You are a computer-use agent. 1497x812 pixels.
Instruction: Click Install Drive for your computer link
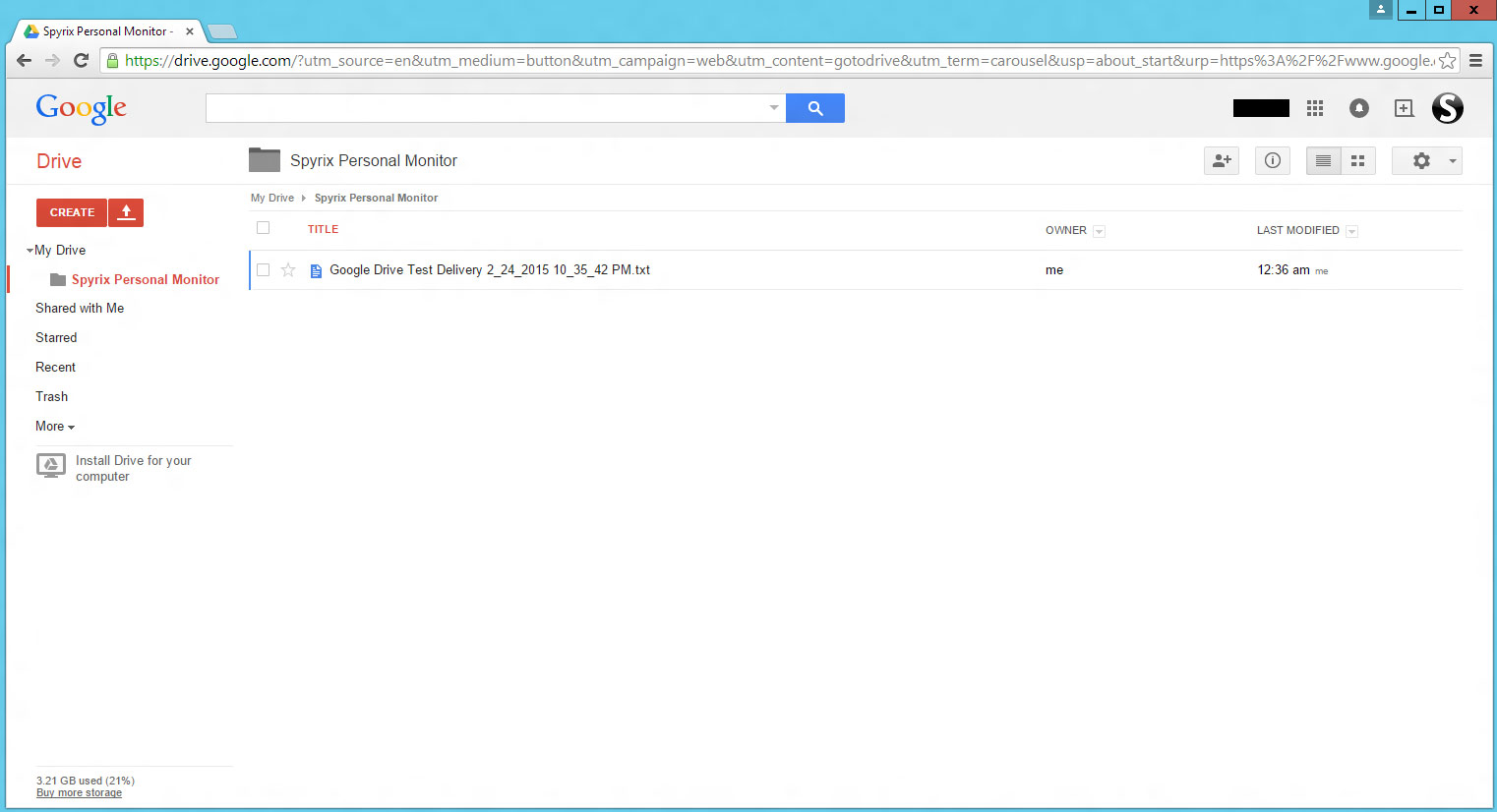coord(134,468)
